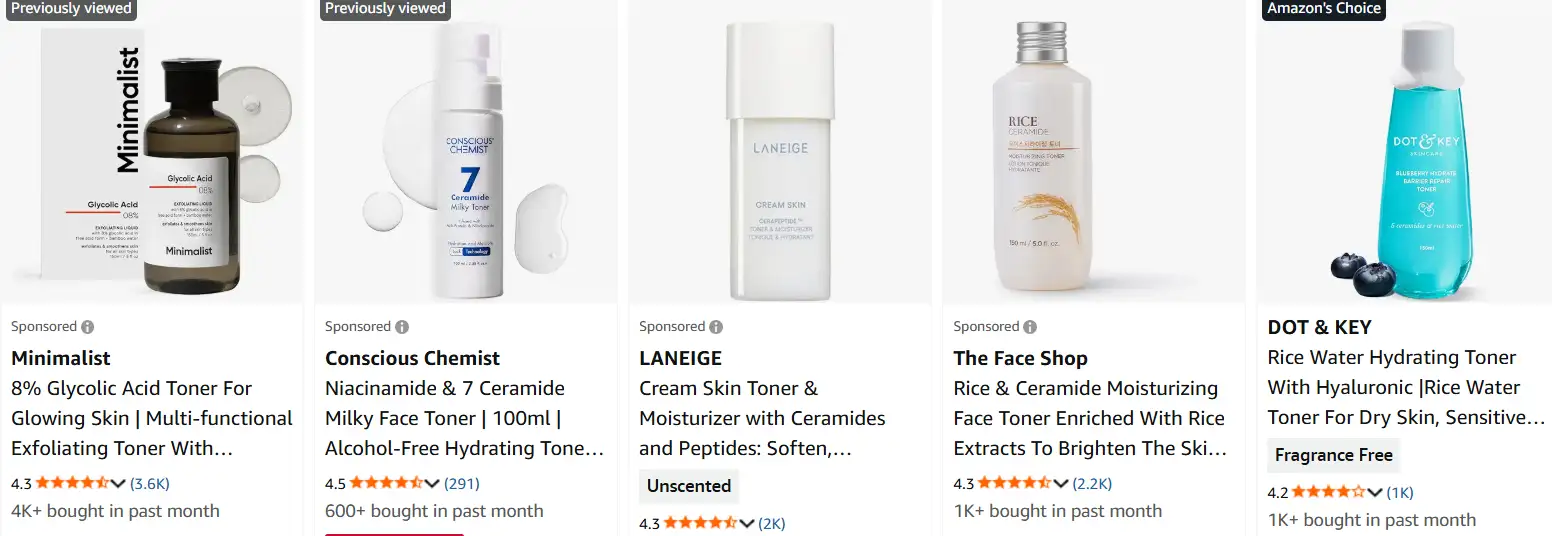
Task: Click the star rating of DOT & KEY toner
Action: (x=1329, y=492)
